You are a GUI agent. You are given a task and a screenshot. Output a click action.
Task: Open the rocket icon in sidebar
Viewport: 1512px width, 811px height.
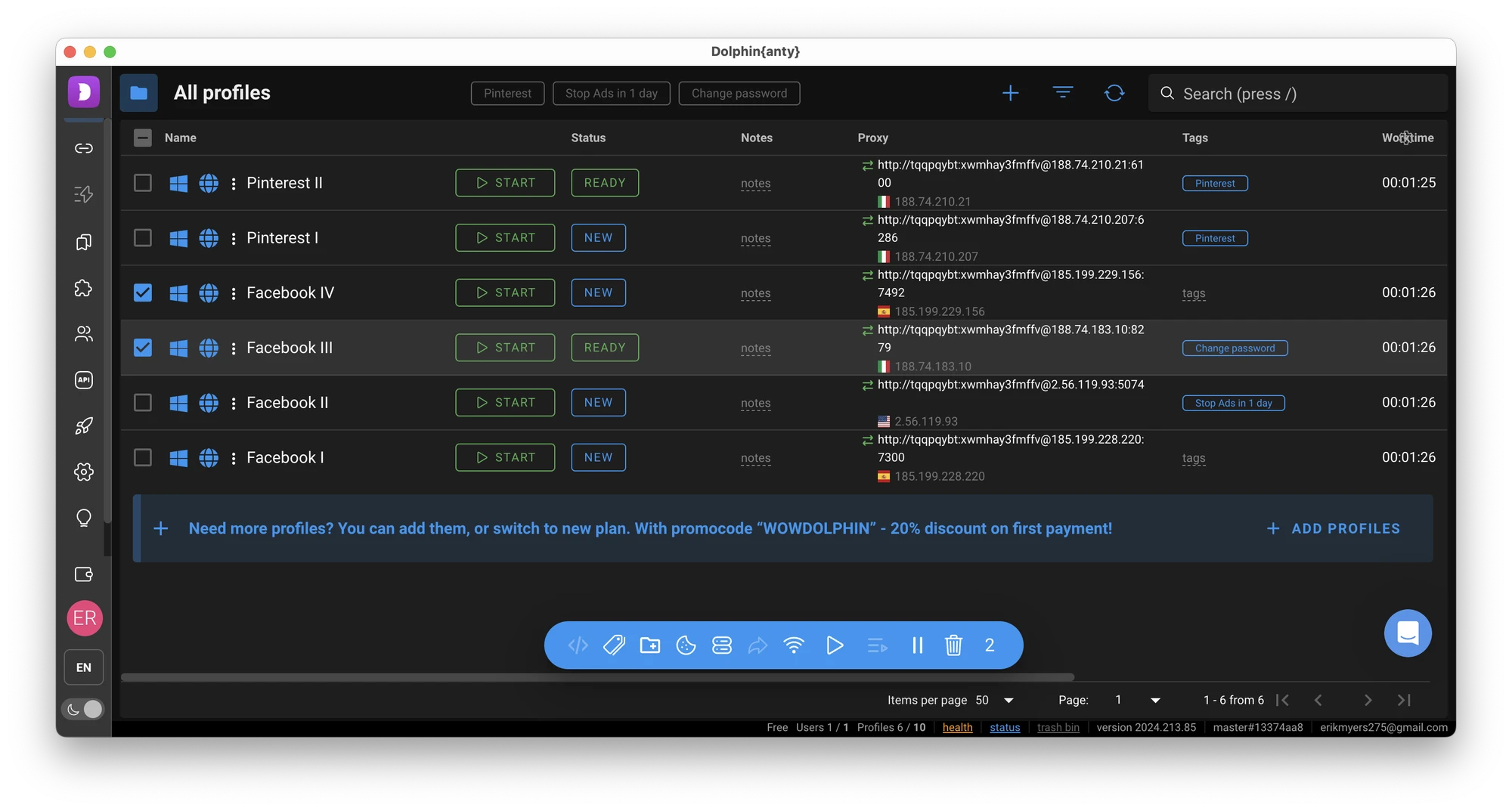(x=84, y=426)
